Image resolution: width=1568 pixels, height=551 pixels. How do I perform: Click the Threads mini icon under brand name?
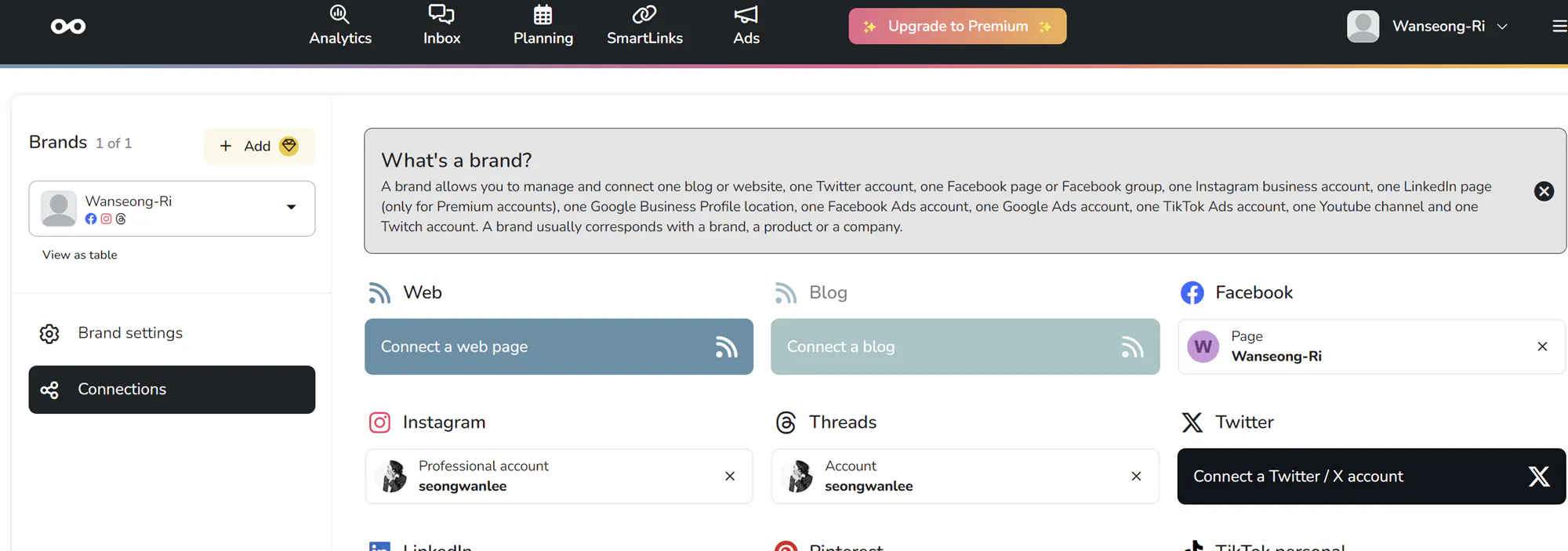click(121, 219)
